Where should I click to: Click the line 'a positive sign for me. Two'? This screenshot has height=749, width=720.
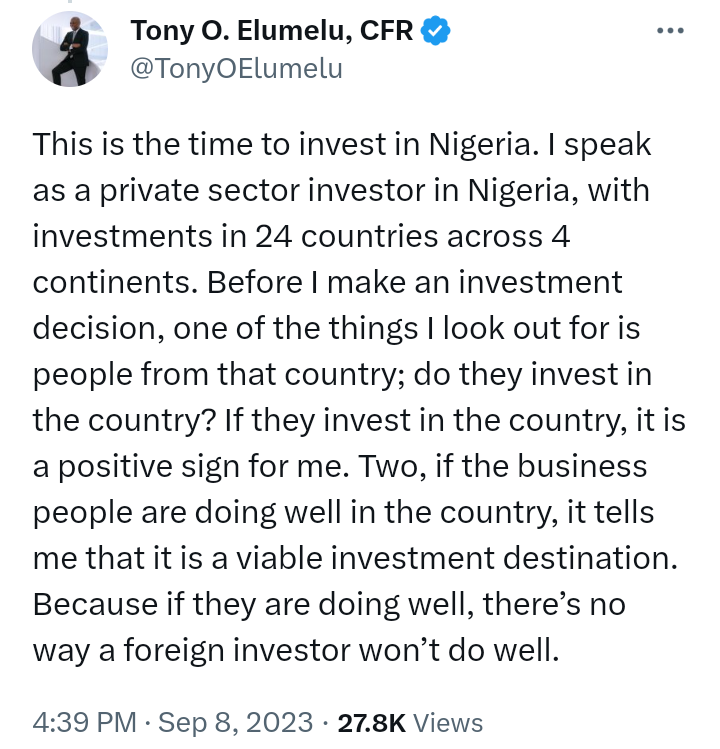point(340,467)
